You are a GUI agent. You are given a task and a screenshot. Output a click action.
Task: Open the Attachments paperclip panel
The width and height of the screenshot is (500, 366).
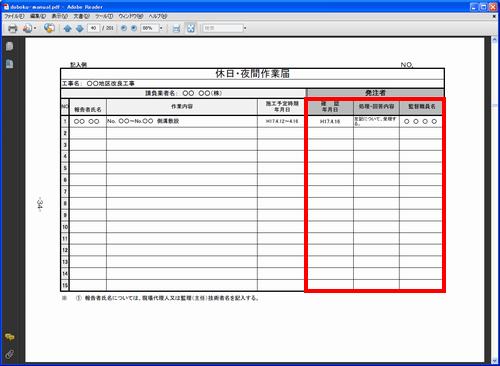10,354
